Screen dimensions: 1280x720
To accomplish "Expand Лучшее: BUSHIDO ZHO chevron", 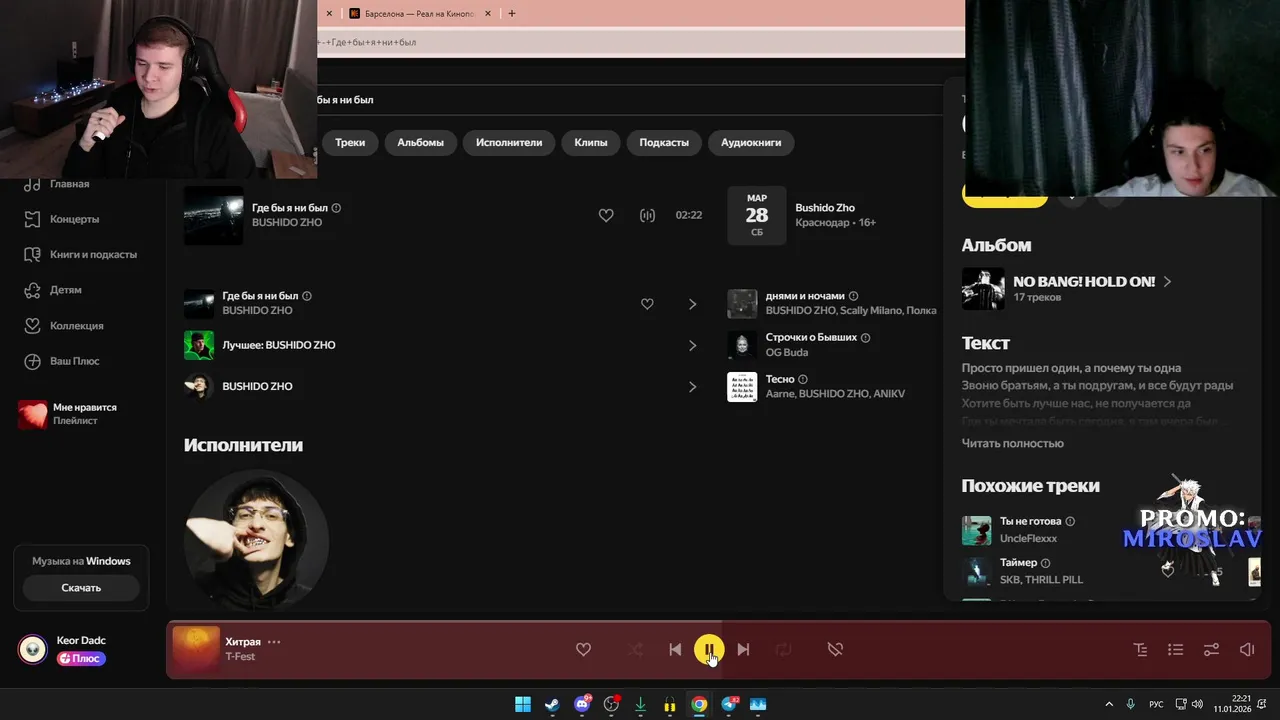I will click(x=692, y=345).
